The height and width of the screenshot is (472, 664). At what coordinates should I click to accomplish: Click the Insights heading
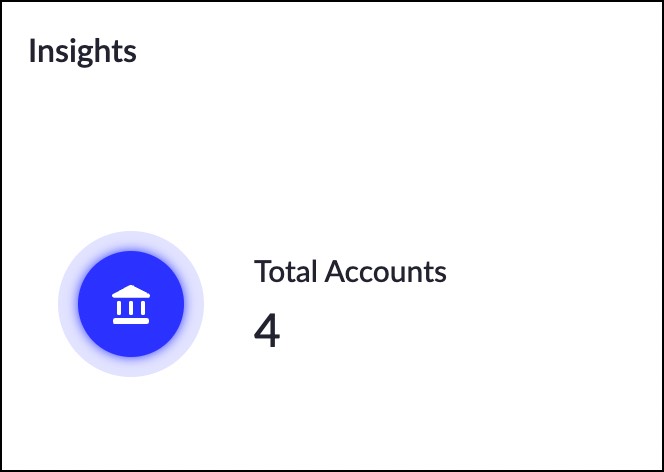pyautogui.click(x=82, y=50)
